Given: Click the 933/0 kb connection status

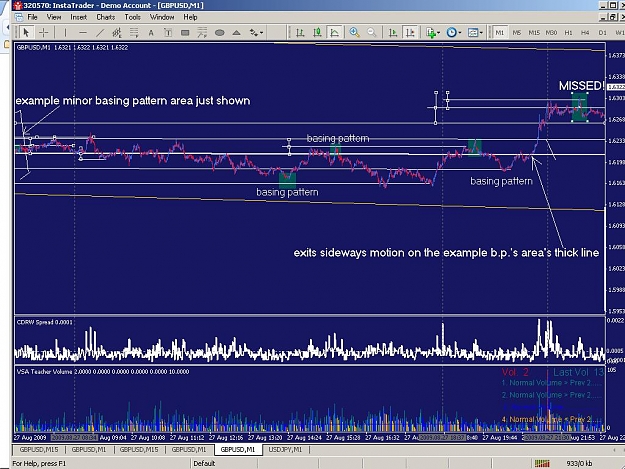Looking at the screenshot, I should [579, 463].
